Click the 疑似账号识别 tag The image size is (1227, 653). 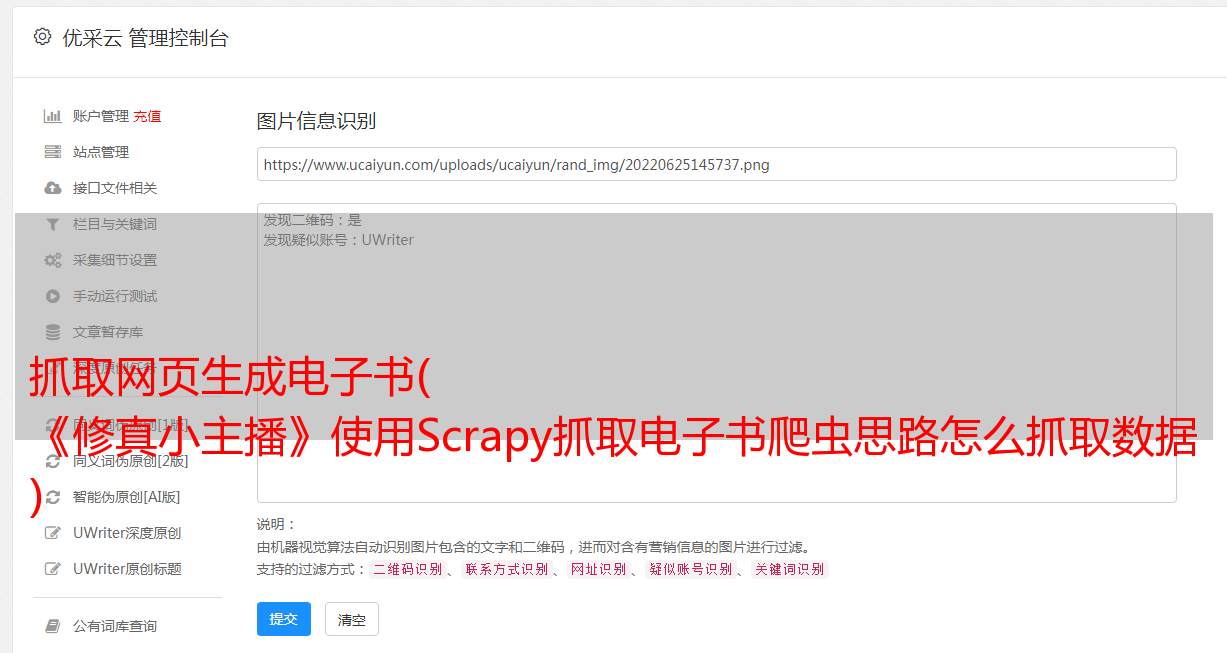pos(690,569)
